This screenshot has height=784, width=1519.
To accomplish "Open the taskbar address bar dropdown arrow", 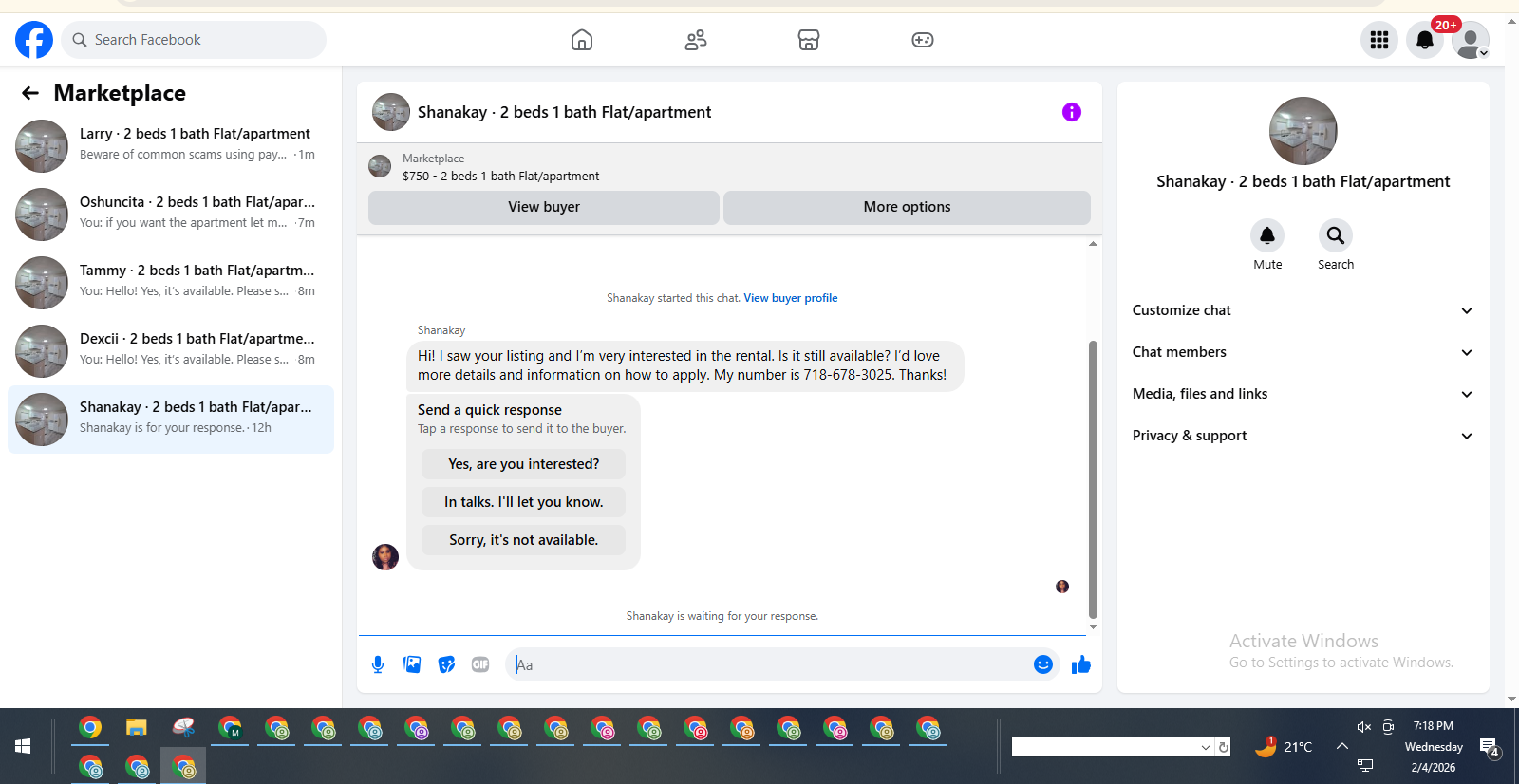I will coord(1205,748).
